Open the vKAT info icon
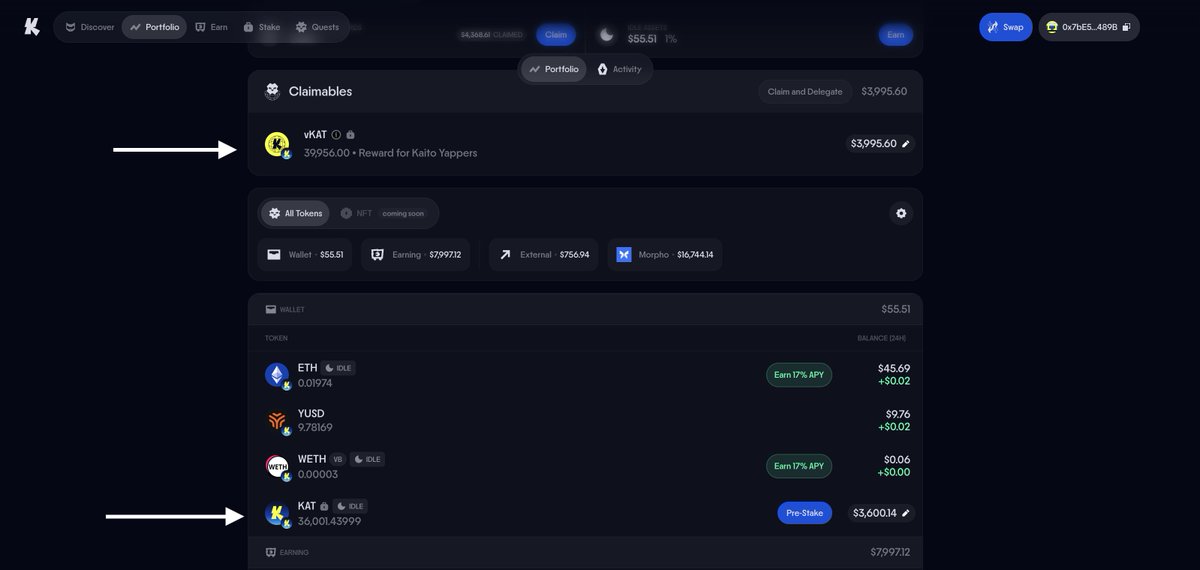The image size is (1200, 570). point(336,134)
